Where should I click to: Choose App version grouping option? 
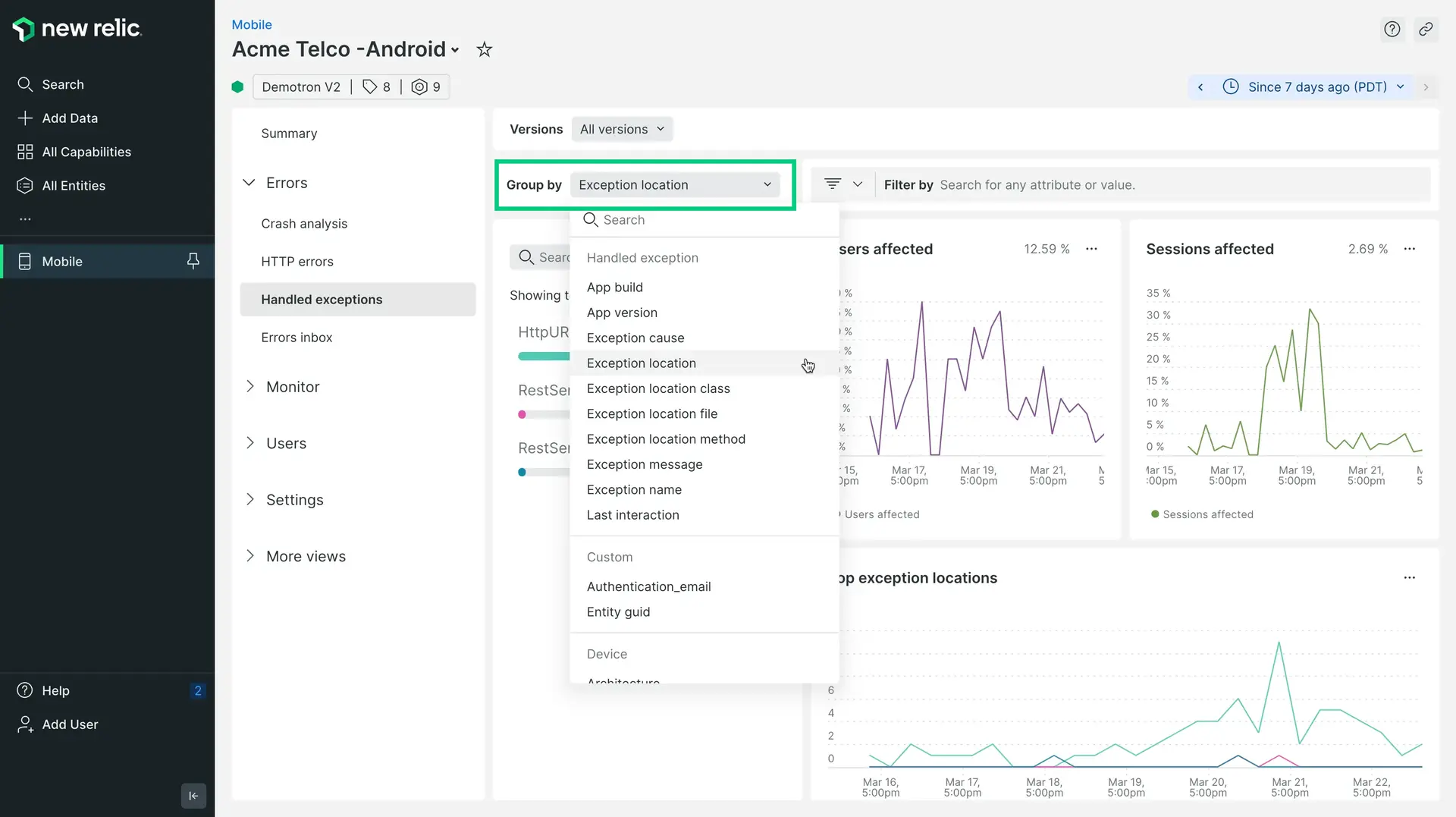tap(621, 313)
